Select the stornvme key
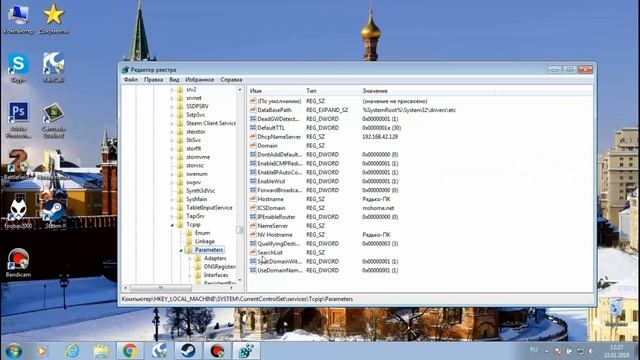The height and width of the screenshot is (360, 640). tap(198, 157)
